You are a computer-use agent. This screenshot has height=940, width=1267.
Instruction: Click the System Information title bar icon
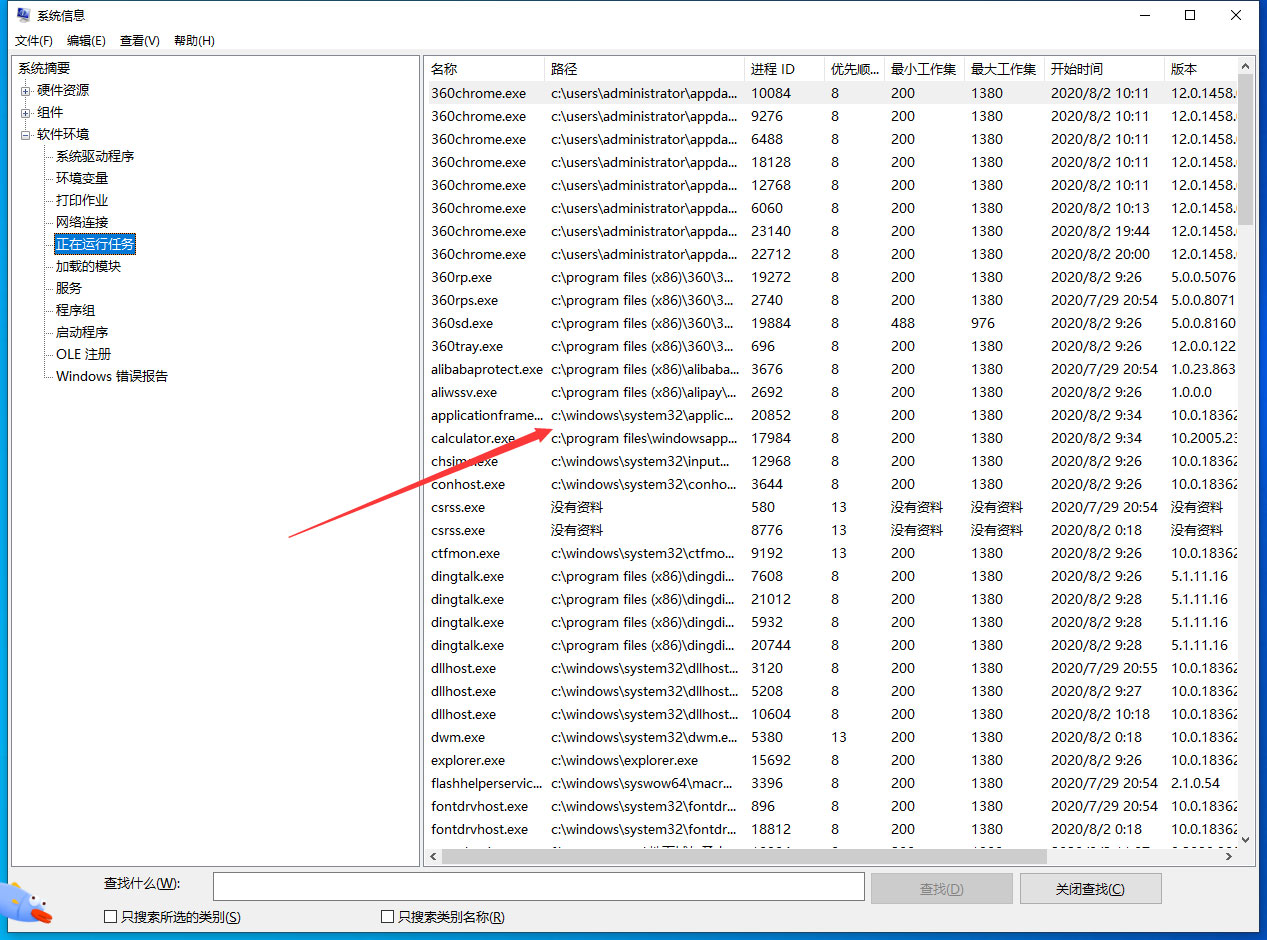point(23,15)
